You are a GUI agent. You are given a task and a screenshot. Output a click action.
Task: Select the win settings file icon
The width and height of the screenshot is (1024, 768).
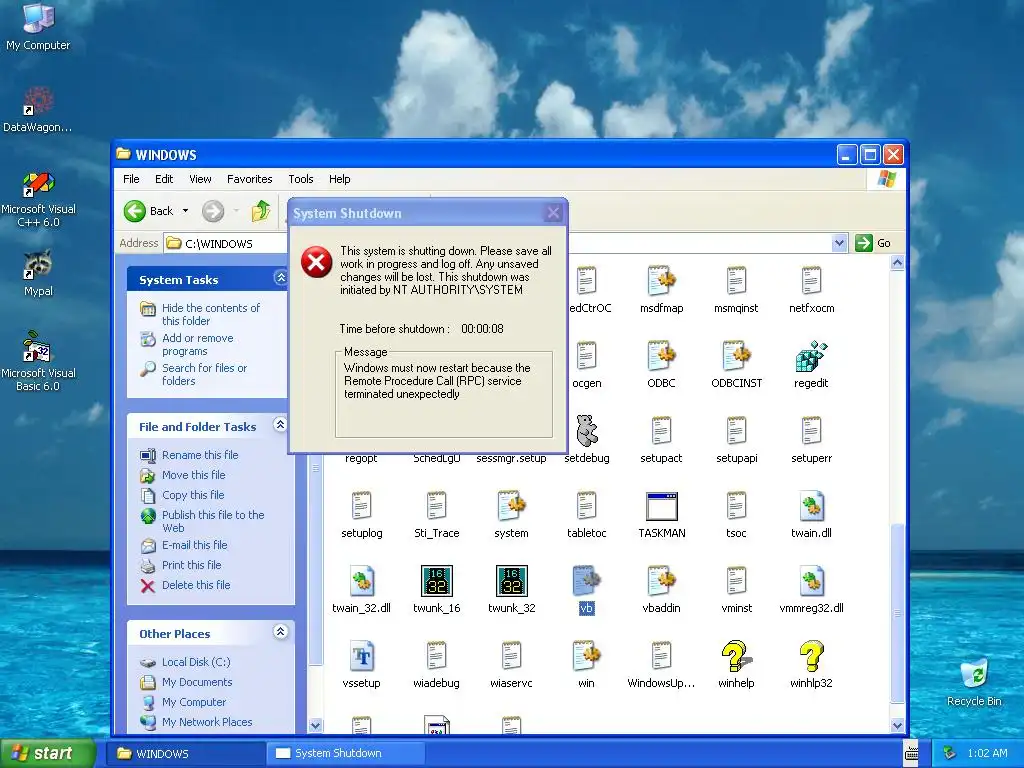click(586, 656)
